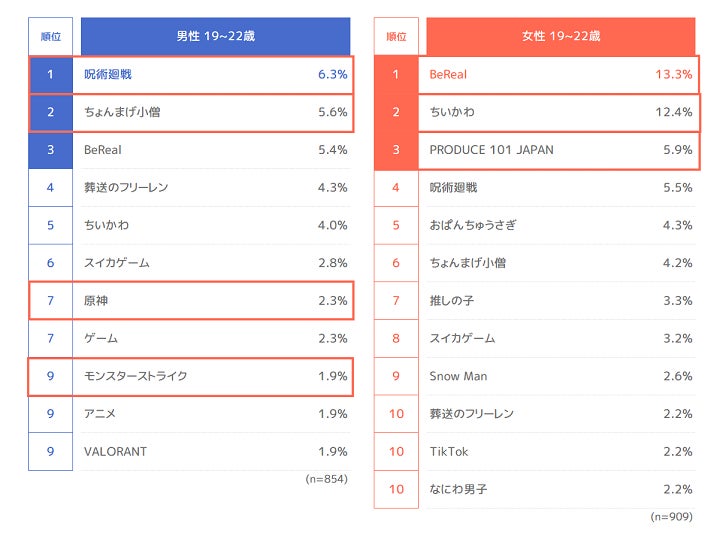The height and width of the screenshot is (539, 720).
Task: Click the TikTok entry
Action: click(x=449, y=451)
